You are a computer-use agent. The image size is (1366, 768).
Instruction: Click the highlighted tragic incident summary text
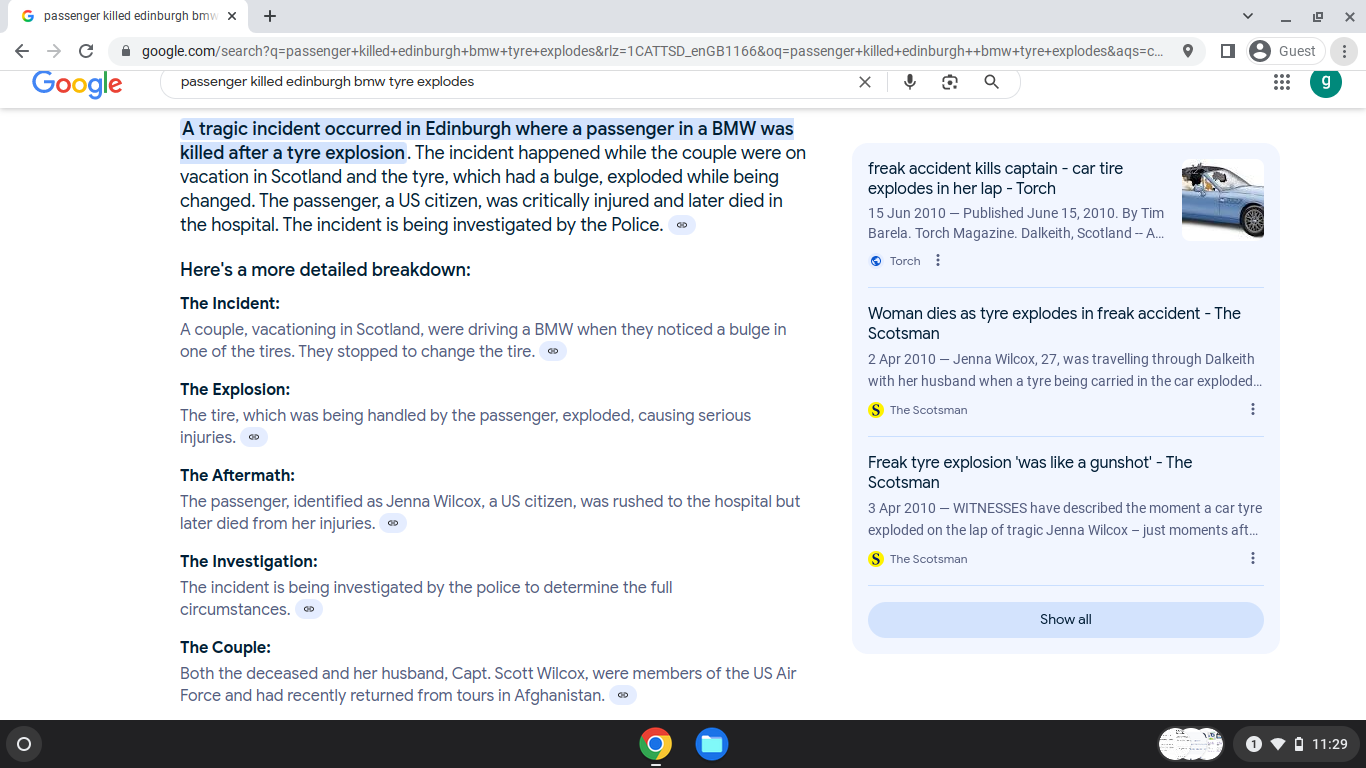pos(487,141)
